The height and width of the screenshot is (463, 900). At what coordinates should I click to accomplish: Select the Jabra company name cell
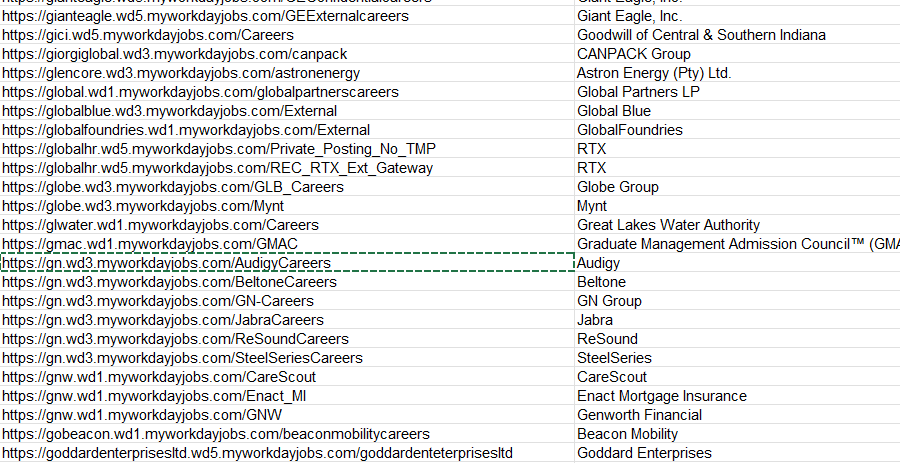(x=737, y=320)
